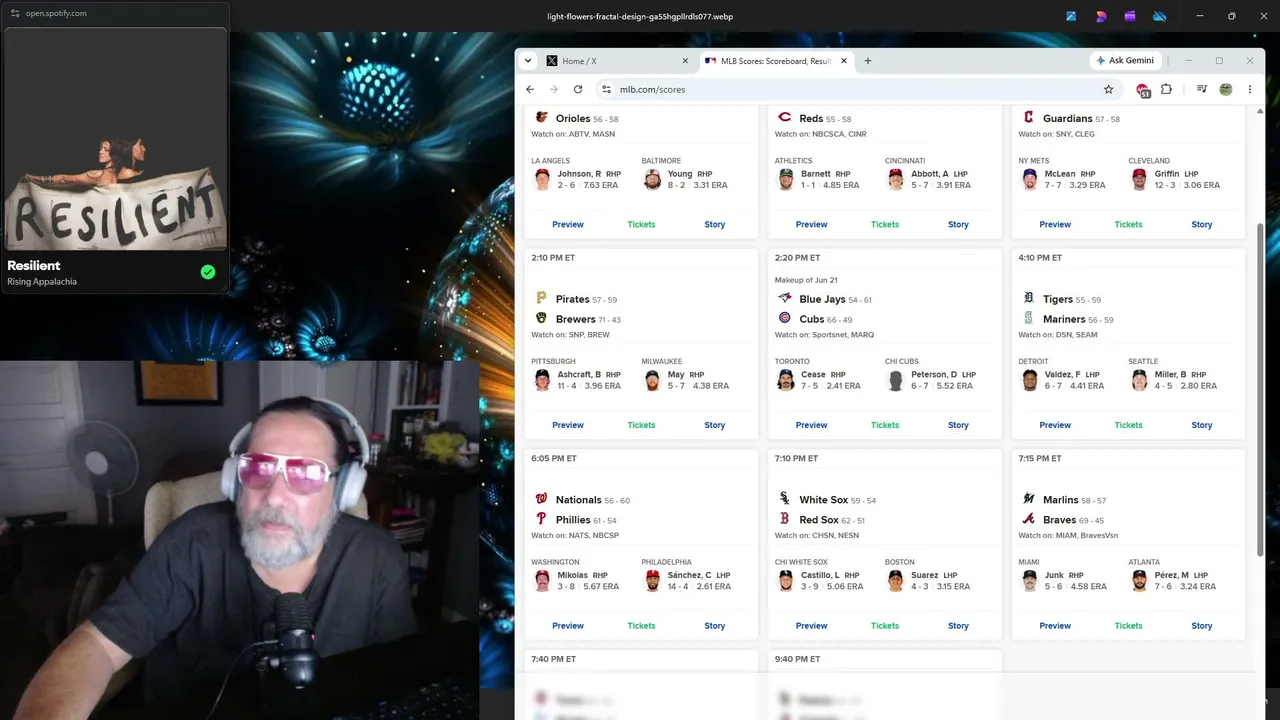Open the red extension with 51 badge

[1143, 90]
